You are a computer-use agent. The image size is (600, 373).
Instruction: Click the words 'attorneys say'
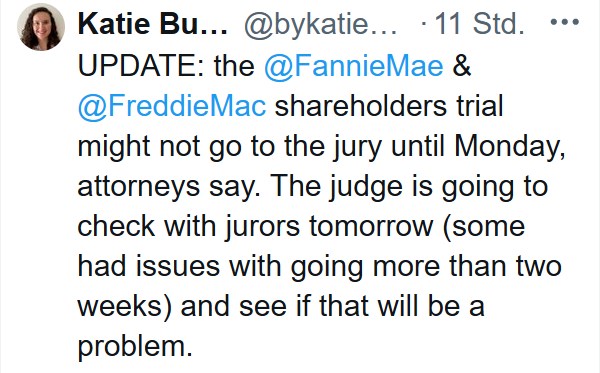point(165,187)
